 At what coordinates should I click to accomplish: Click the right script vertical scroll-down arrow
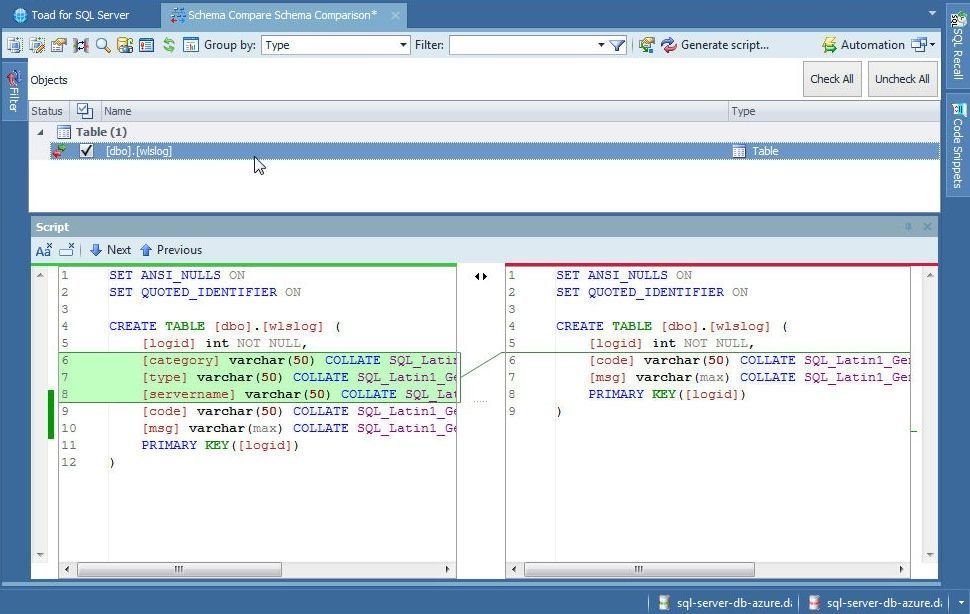[x=930, y=555]
